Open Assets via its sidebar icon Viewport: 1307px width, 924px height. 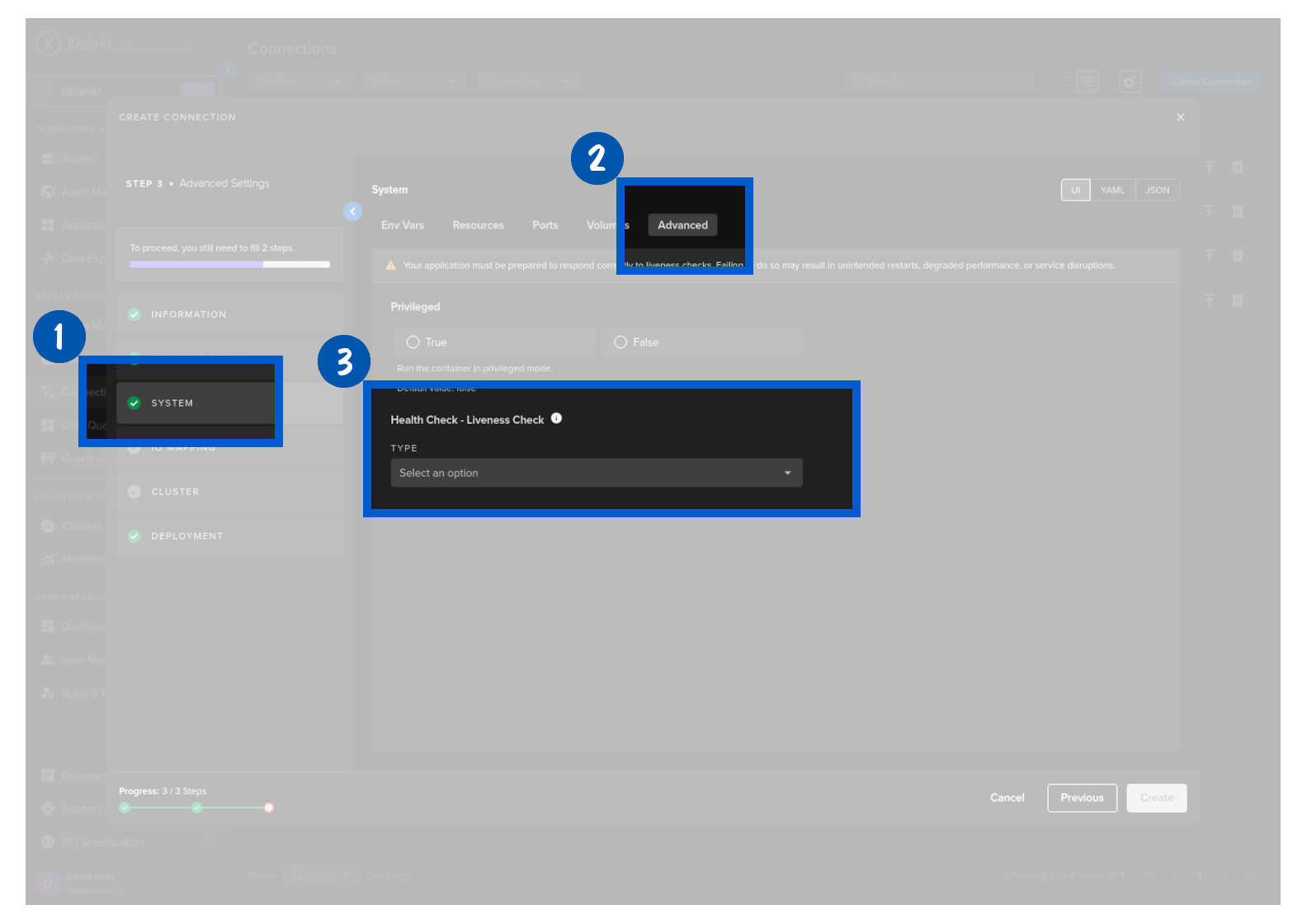48,158
